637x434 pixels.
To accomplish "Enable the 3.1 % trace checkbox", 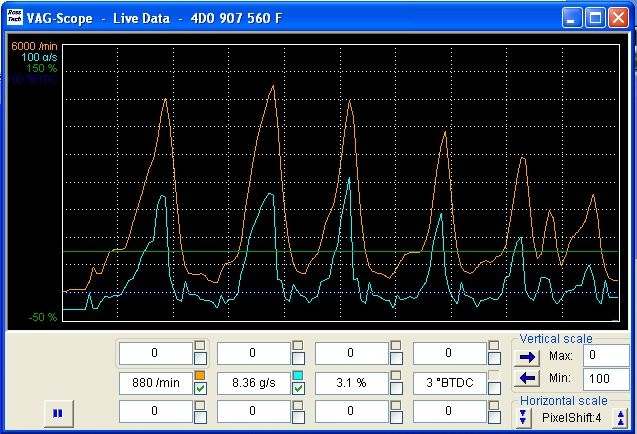I will pos(396,388).
